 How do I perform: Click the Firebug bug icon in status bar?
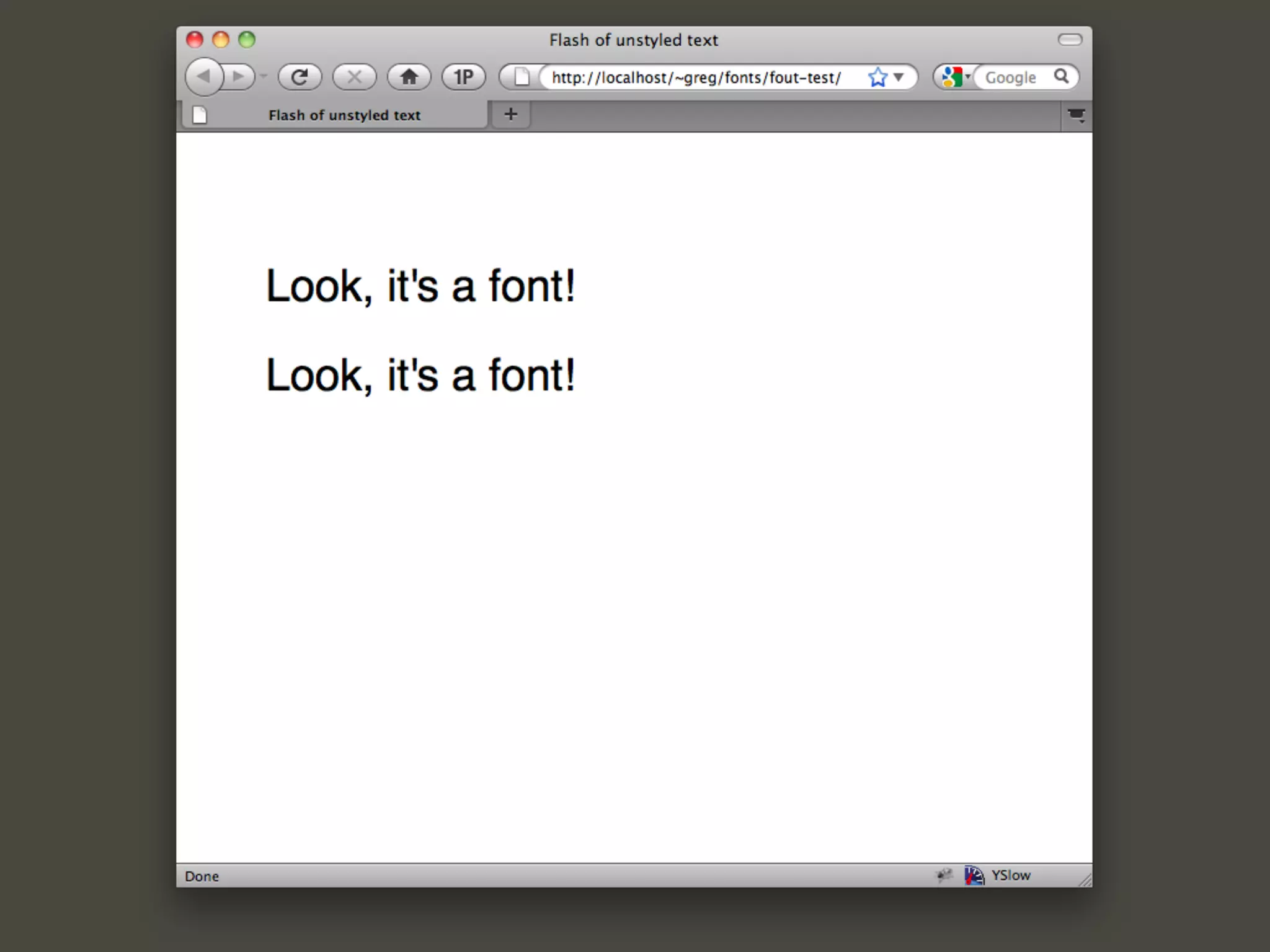(x=944, y=875)
